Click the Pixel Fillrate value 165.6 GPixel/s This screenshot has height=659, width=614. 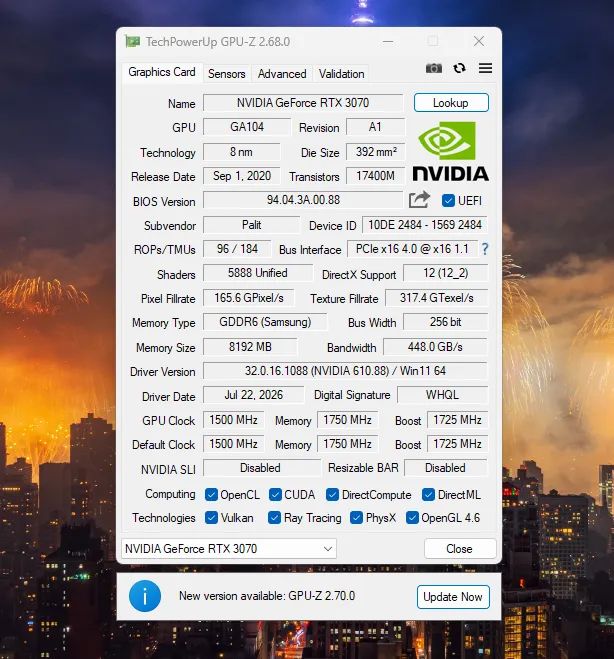pos(249,298)
